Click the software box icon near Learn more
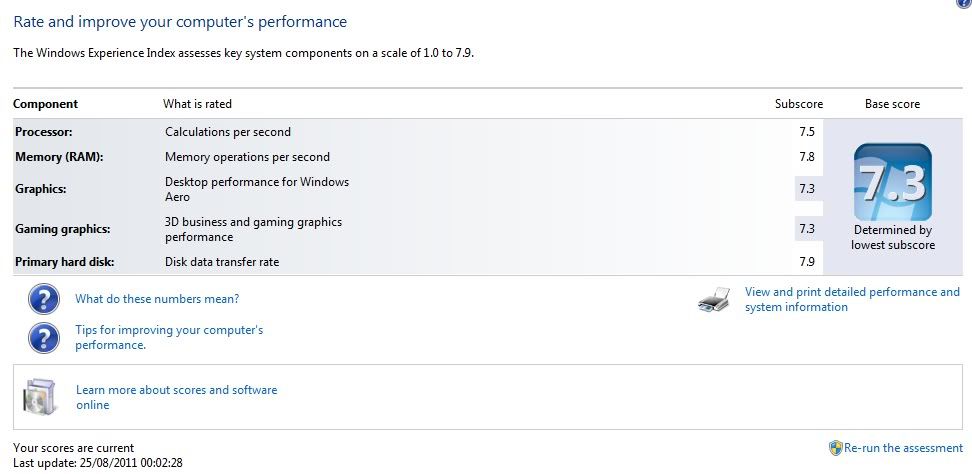This screenshot has height=474, width=972. [40, 397]
